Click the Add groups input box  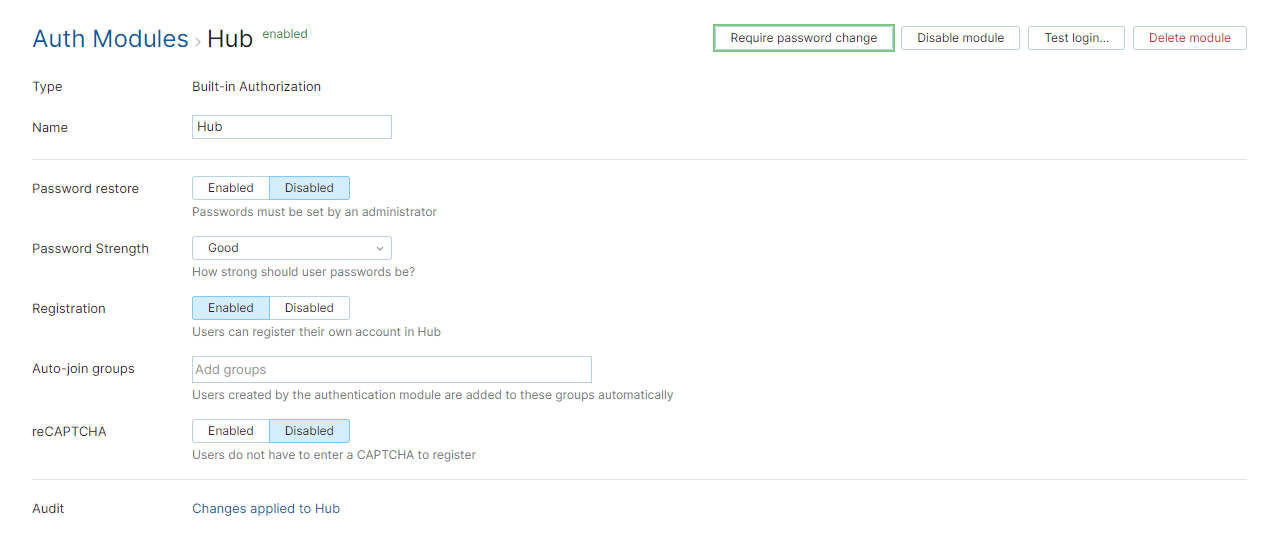(391, 369)
